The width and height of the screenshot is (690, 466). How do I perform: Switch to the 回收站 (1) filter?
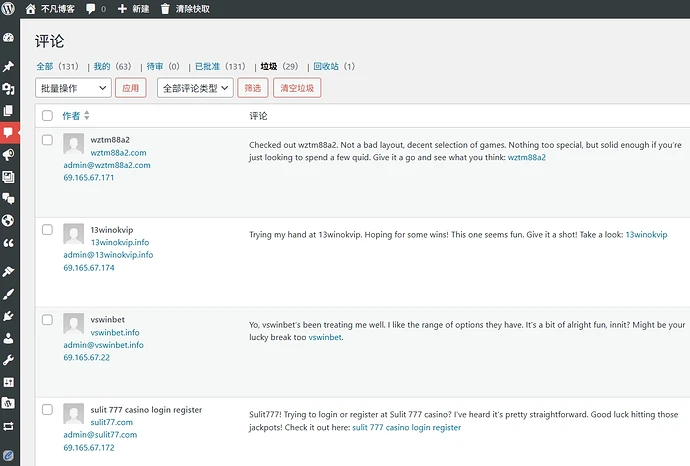pyautogui.click(x=334, y=66)
